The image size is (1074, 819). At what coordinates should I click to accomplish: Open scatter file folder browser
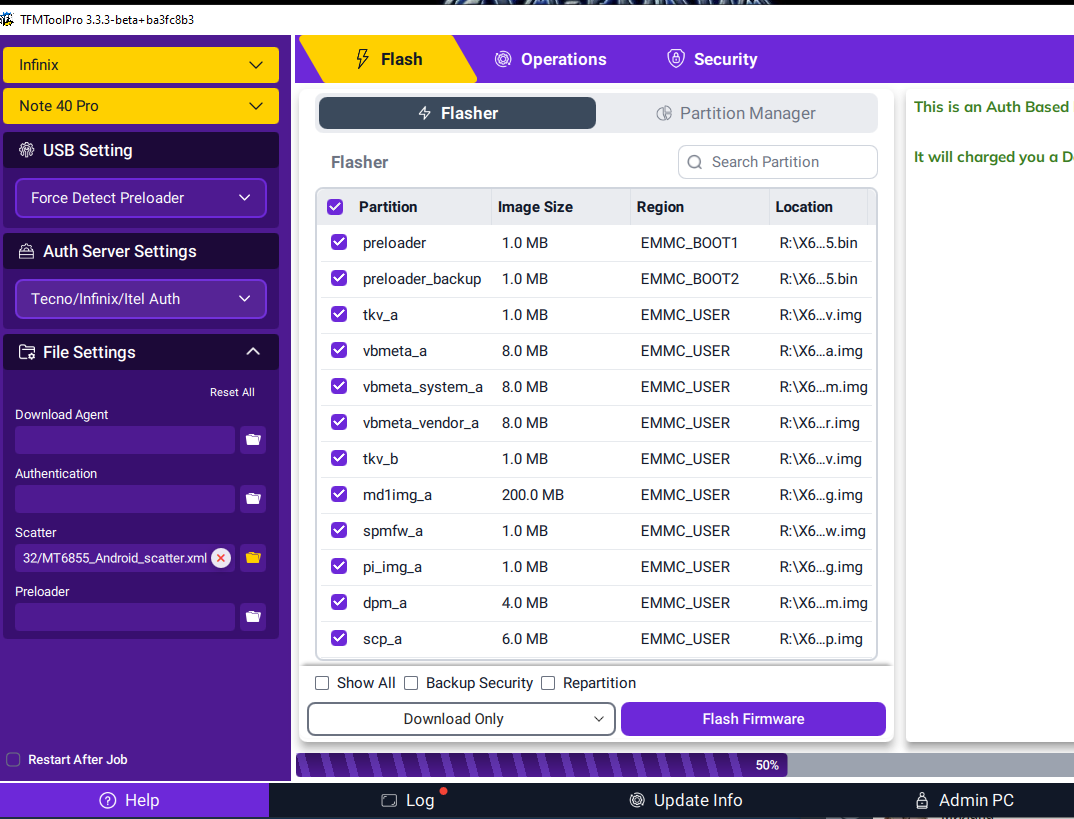(253, 557)
